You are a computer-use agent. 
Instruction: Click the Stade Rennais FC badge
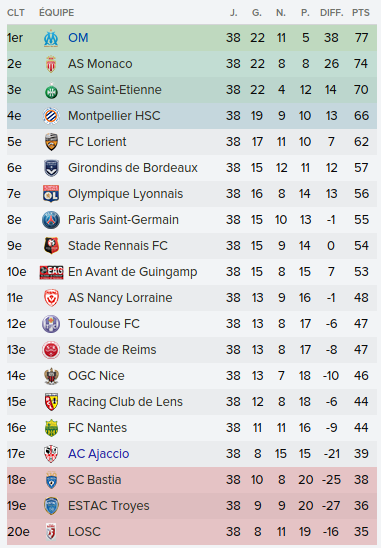tap(51, 246)
